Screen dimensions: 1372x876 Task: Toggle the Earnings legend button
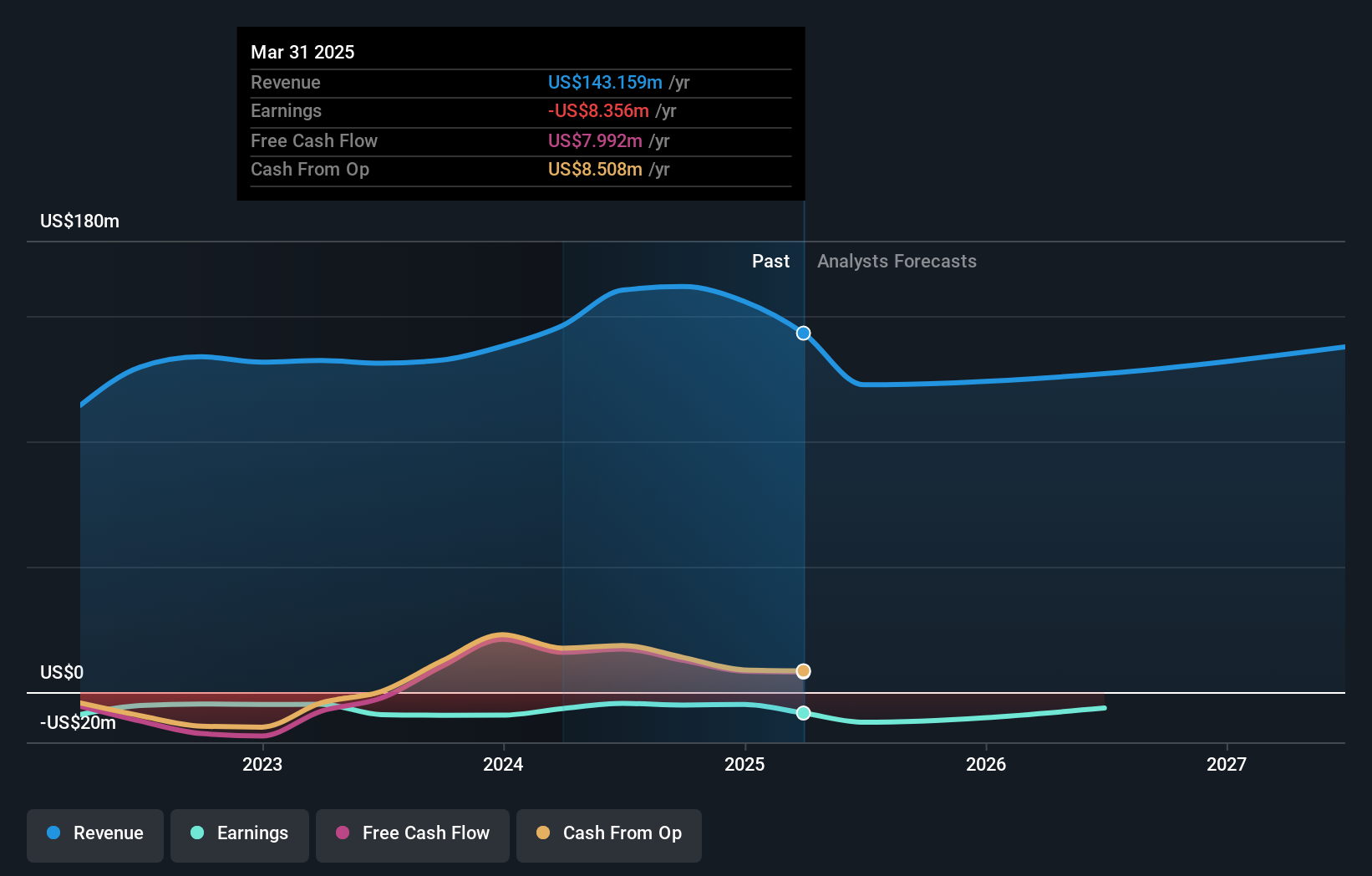pos(240,835)
